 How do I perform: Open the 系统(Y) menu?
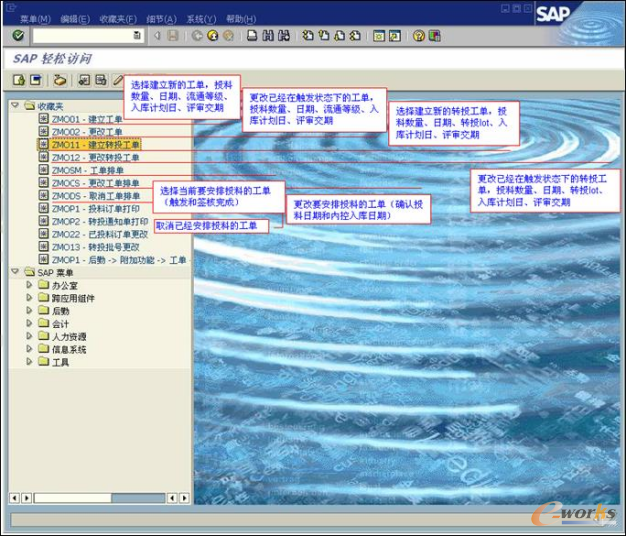[201, 19]
